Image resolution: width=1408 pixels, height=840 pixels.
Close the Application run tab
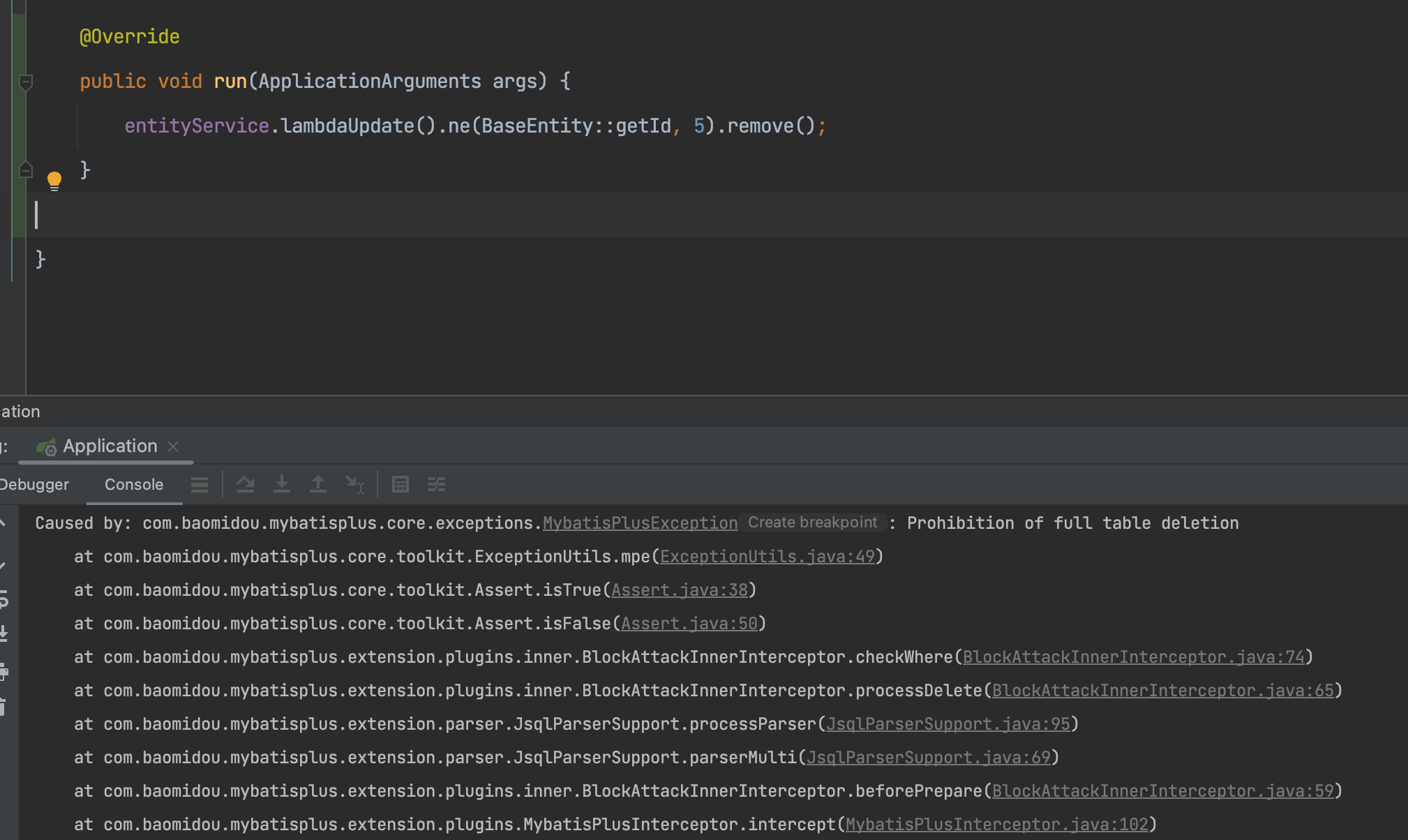174,447
